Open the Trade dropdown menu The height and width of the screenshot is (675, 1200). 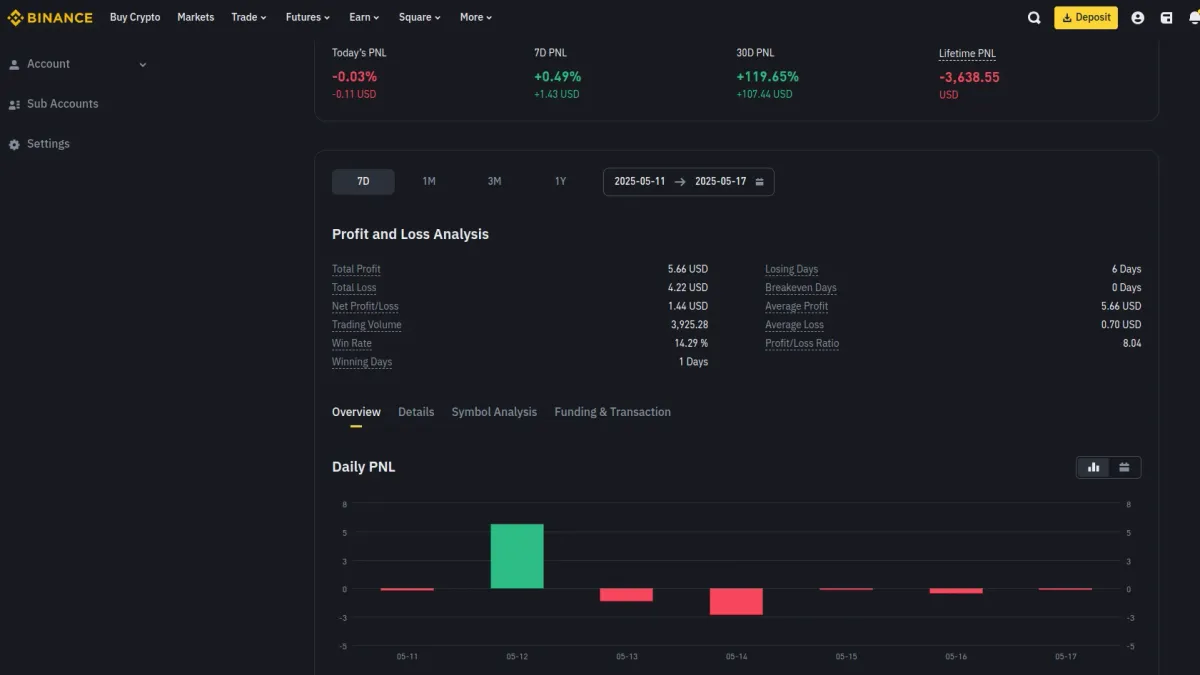249,17
